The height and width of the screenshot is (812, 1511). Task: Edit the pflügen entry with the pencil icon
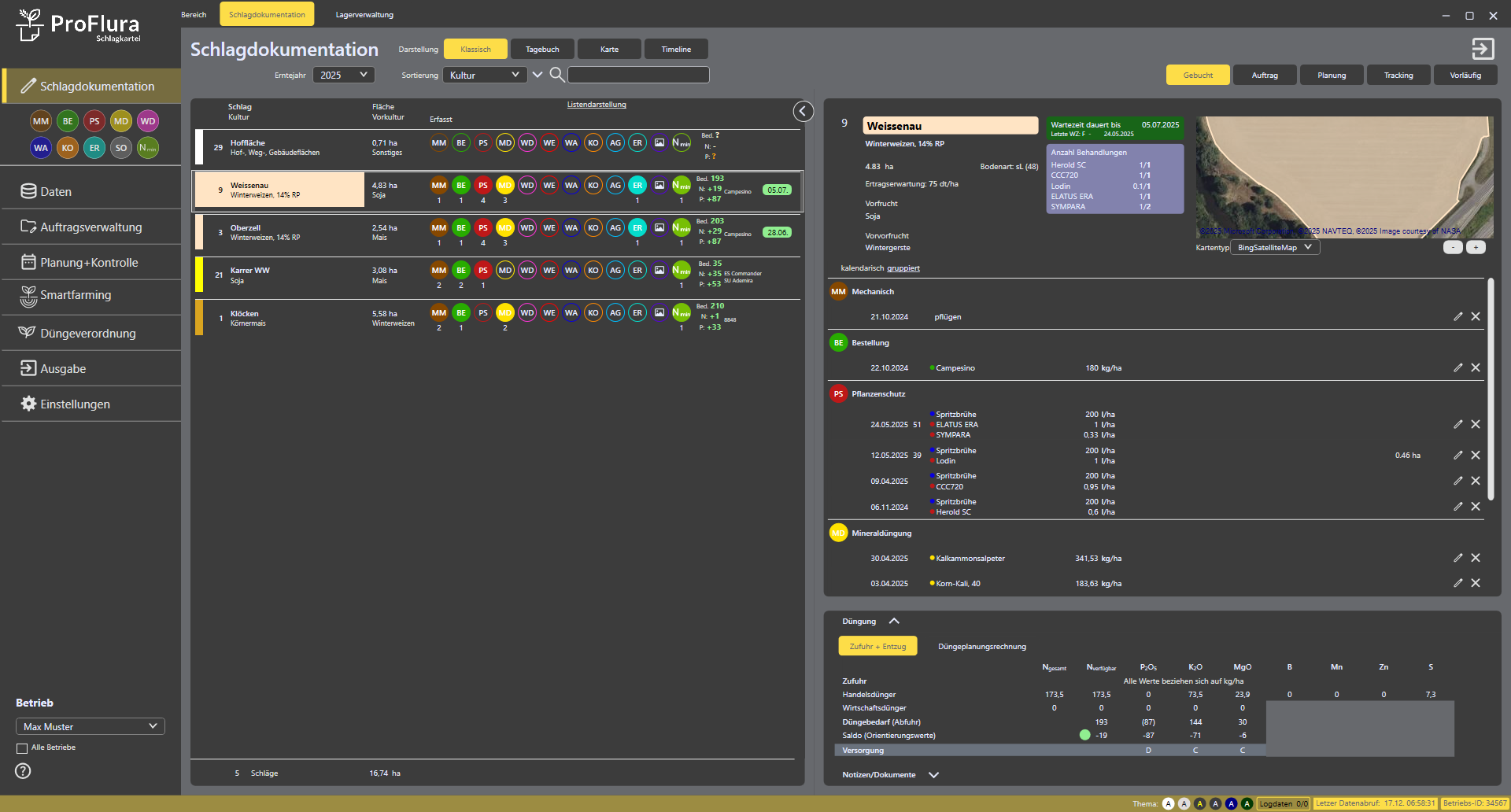coord(1457,316)
